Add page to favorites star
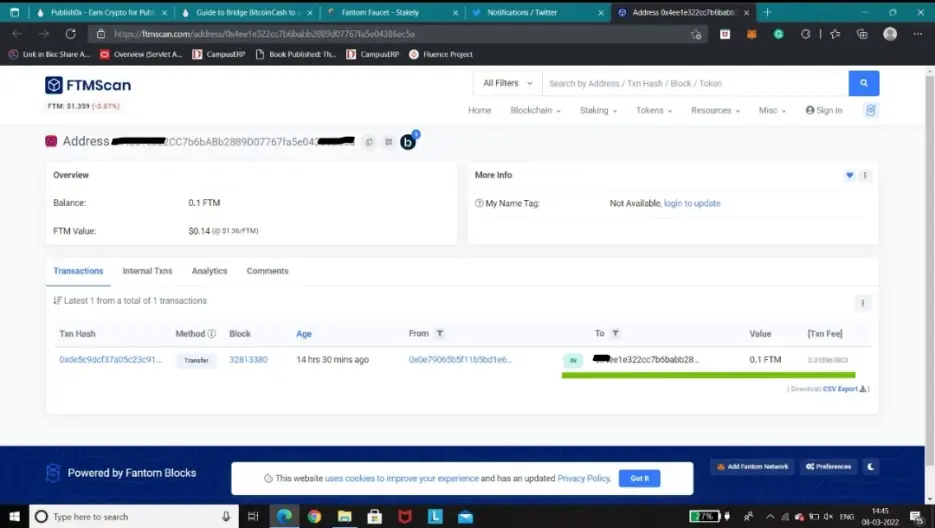 tap(696, 35)
